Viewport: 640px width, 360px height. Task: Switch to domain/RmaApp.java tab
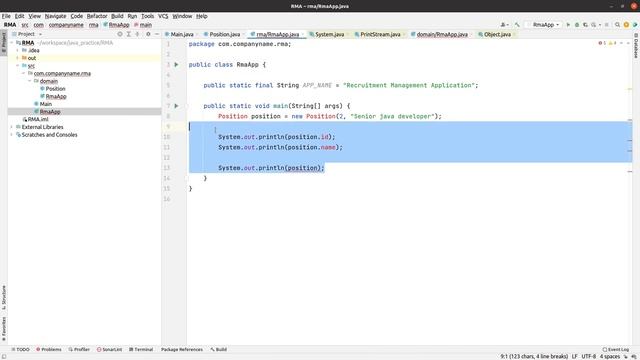(441, 34)
